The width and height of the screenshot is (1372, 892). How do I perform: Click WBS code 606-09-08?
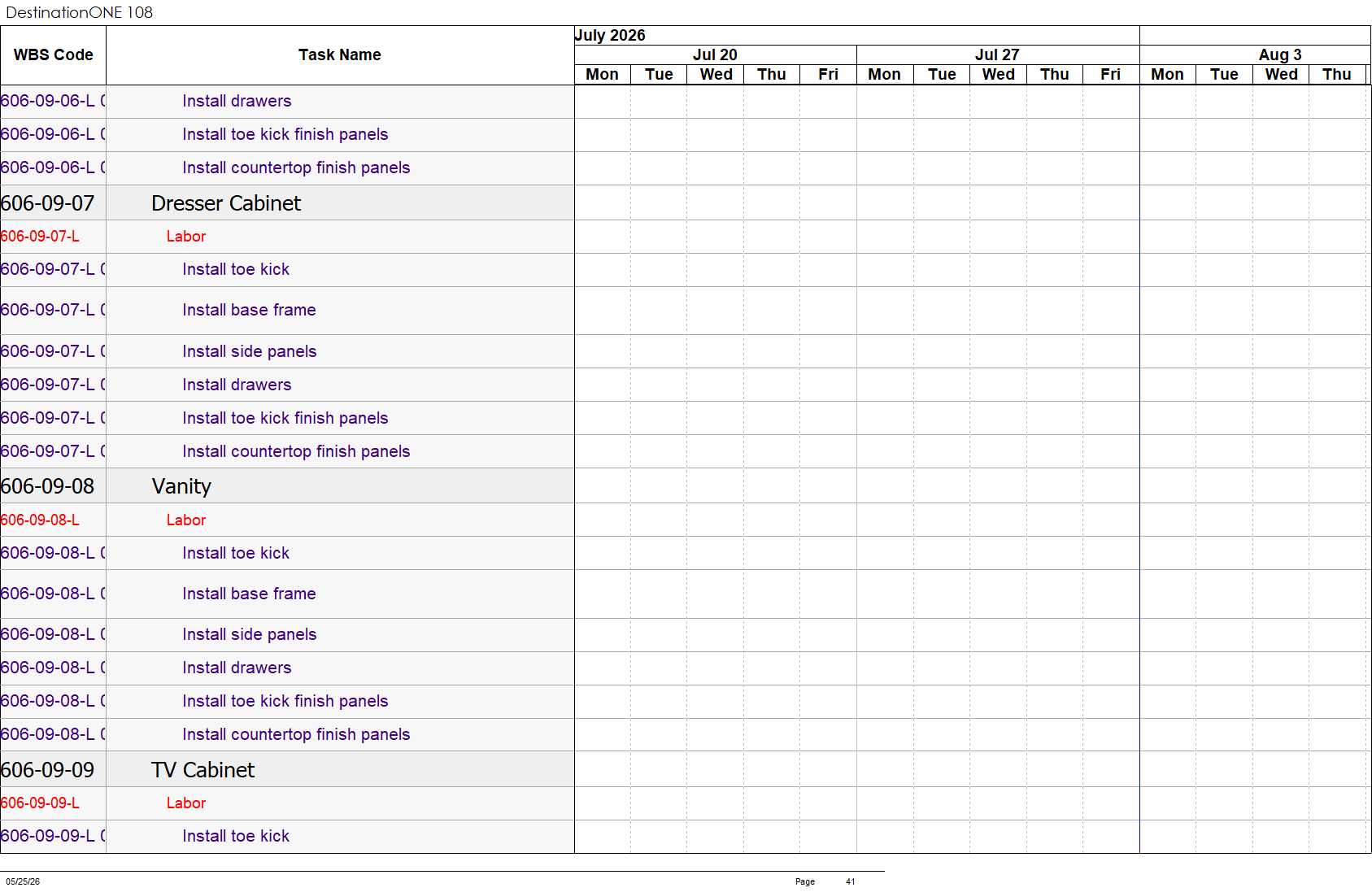[x=48, y=486]
